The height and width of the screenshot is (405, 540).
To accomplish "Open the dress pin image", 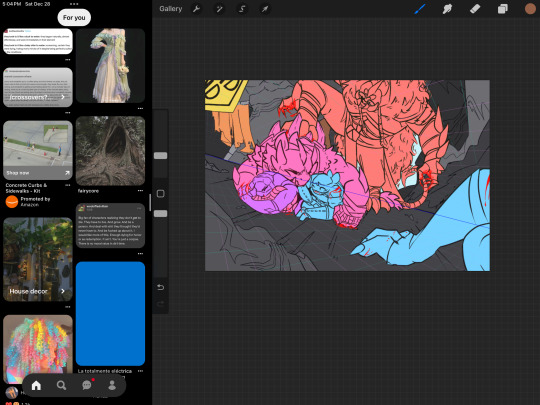I will pos(110,65).
